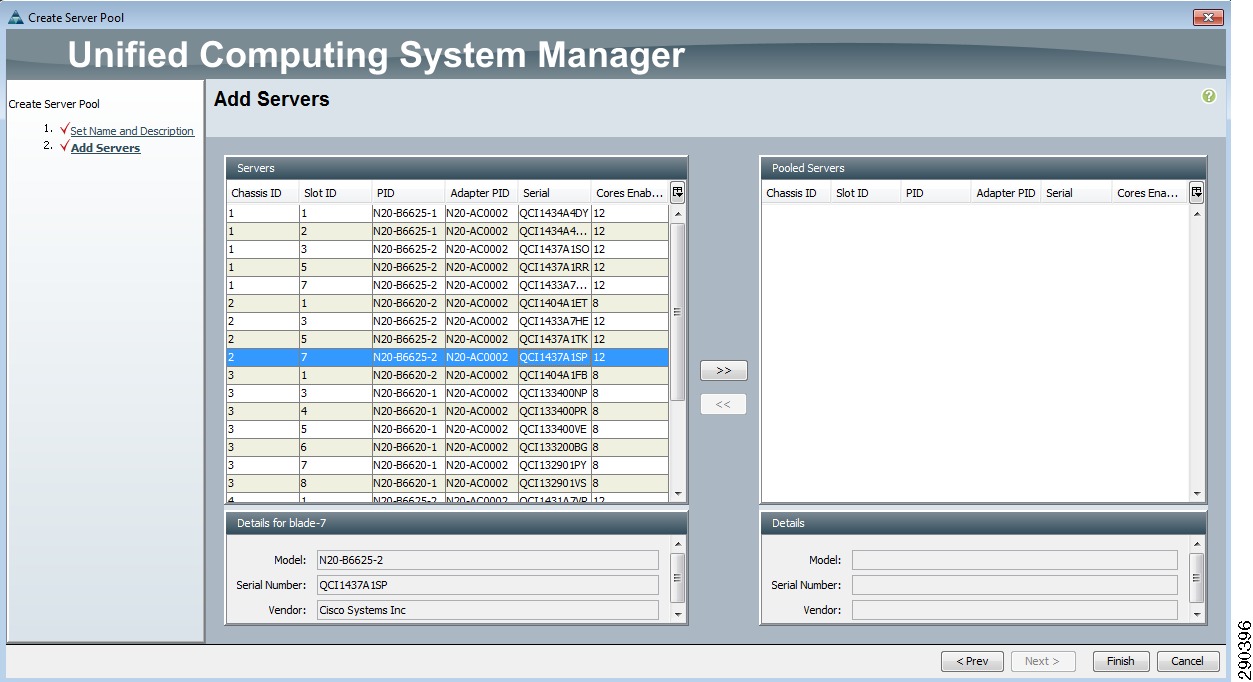Sort Pooled Servers by Adapter PID header

1007,193
